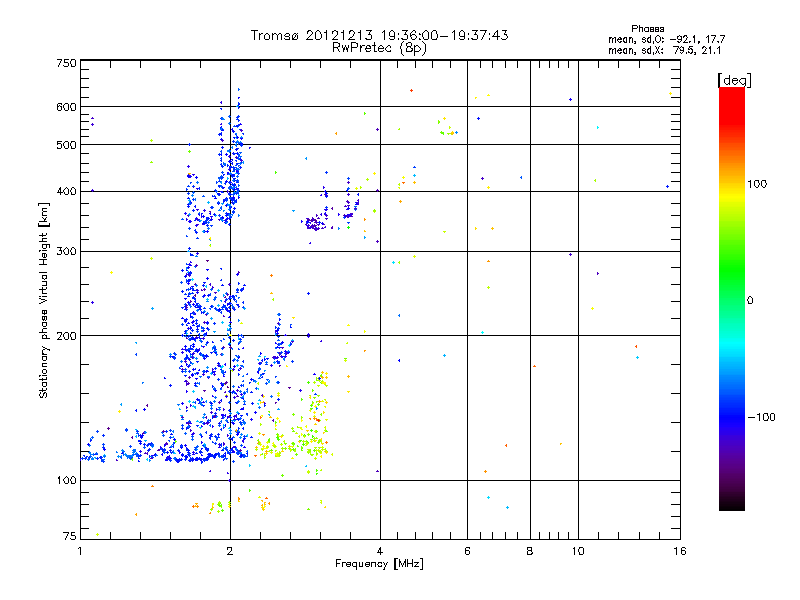This screenshot has width=800, height=600.
Task: Click the y-axis tick label '100'
Action: pos(66,481)
